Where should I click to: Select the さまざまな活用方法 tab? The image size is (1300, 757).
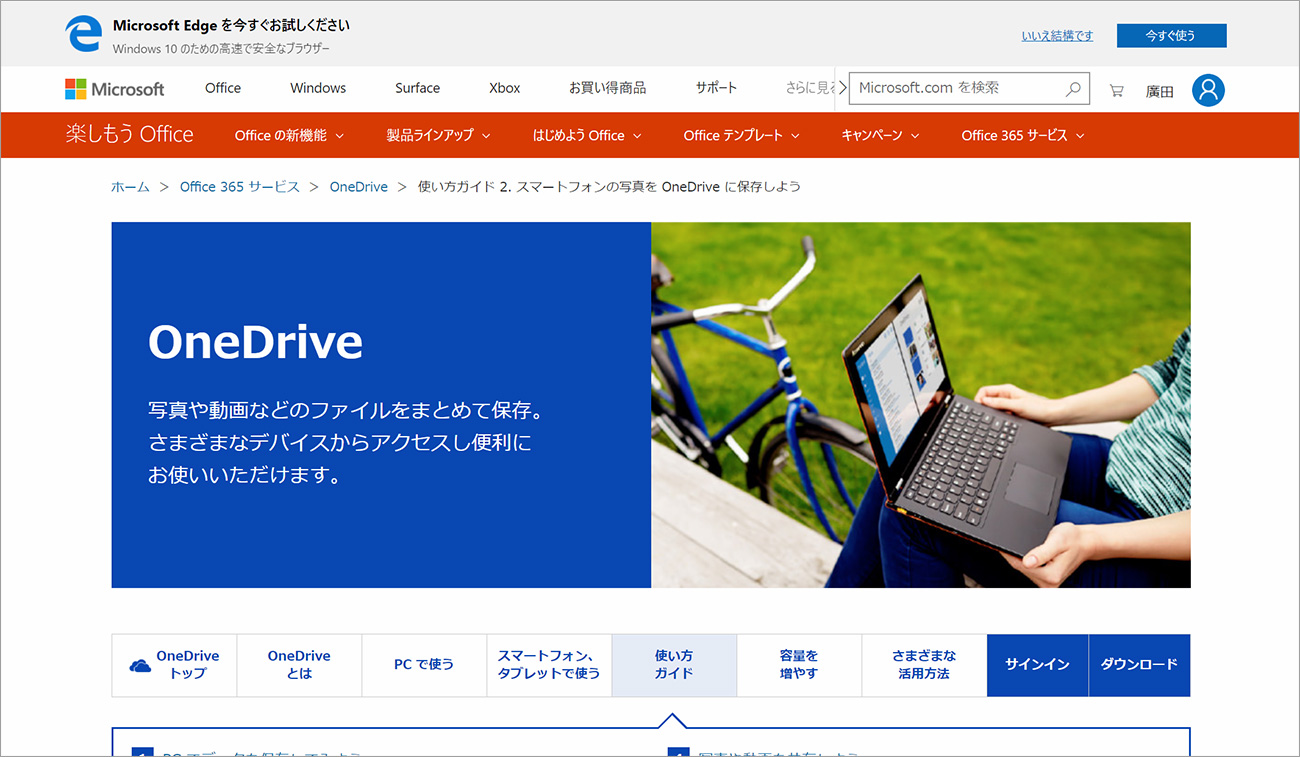pos(924,665)
